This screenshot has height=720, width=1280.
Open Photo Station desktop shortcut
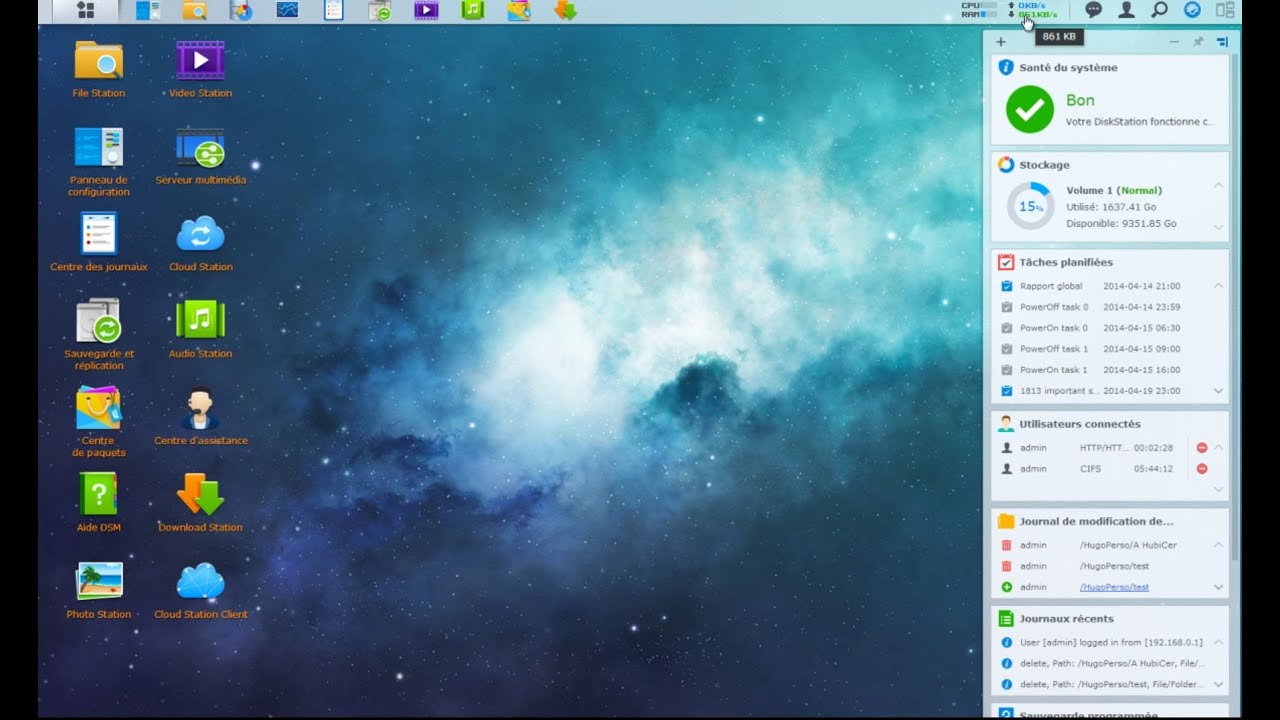(x=99, y=590)
